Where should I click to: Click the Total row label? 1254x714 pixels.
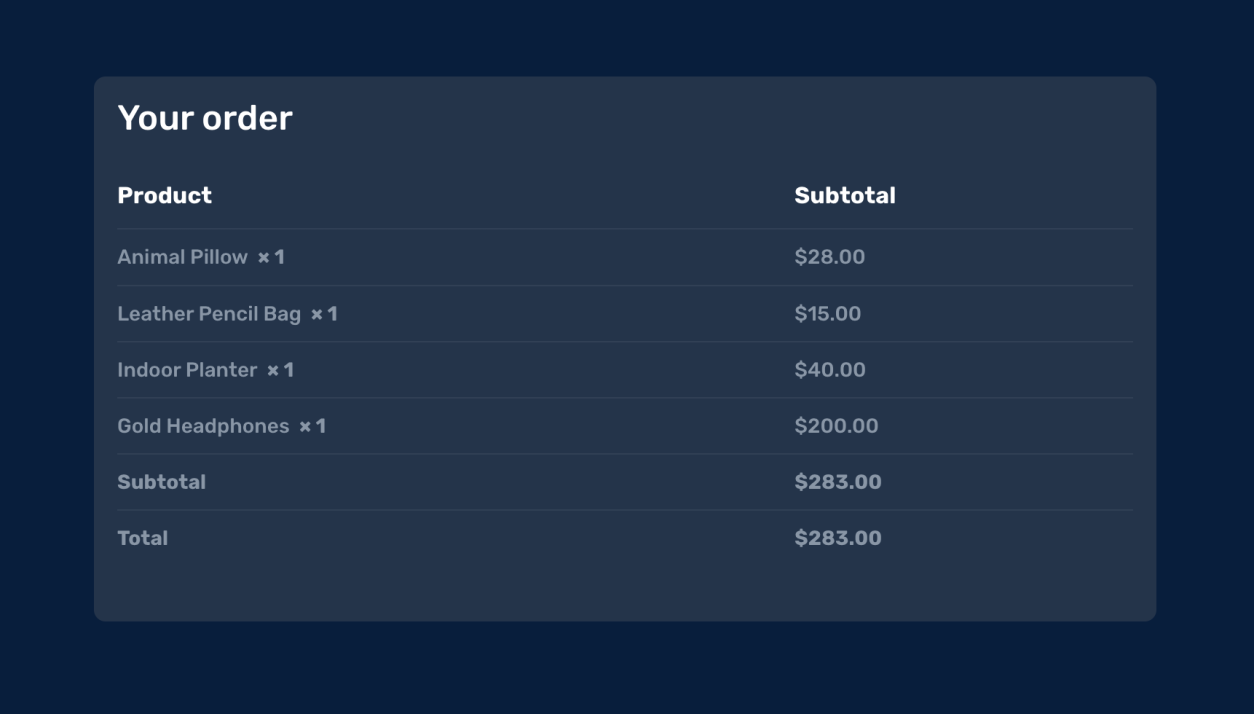click(x=142, y=538)
